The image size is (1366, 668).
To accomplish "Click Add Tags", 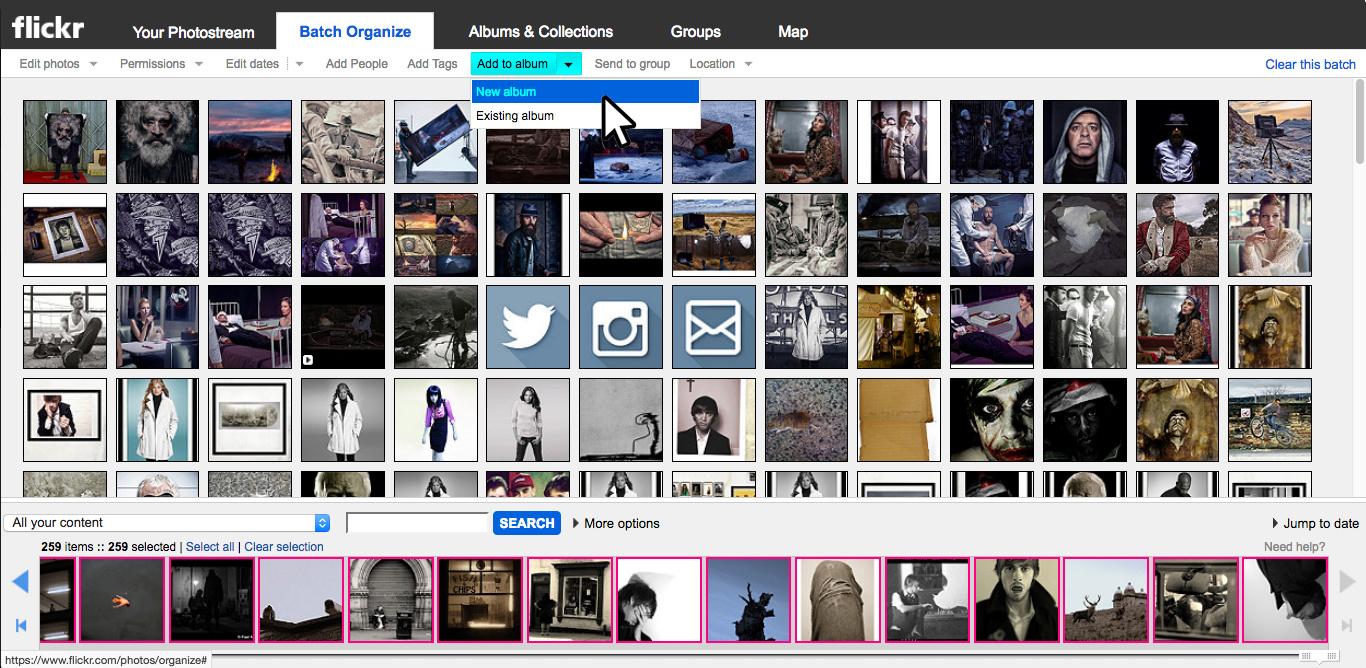I will click(432, 64).
